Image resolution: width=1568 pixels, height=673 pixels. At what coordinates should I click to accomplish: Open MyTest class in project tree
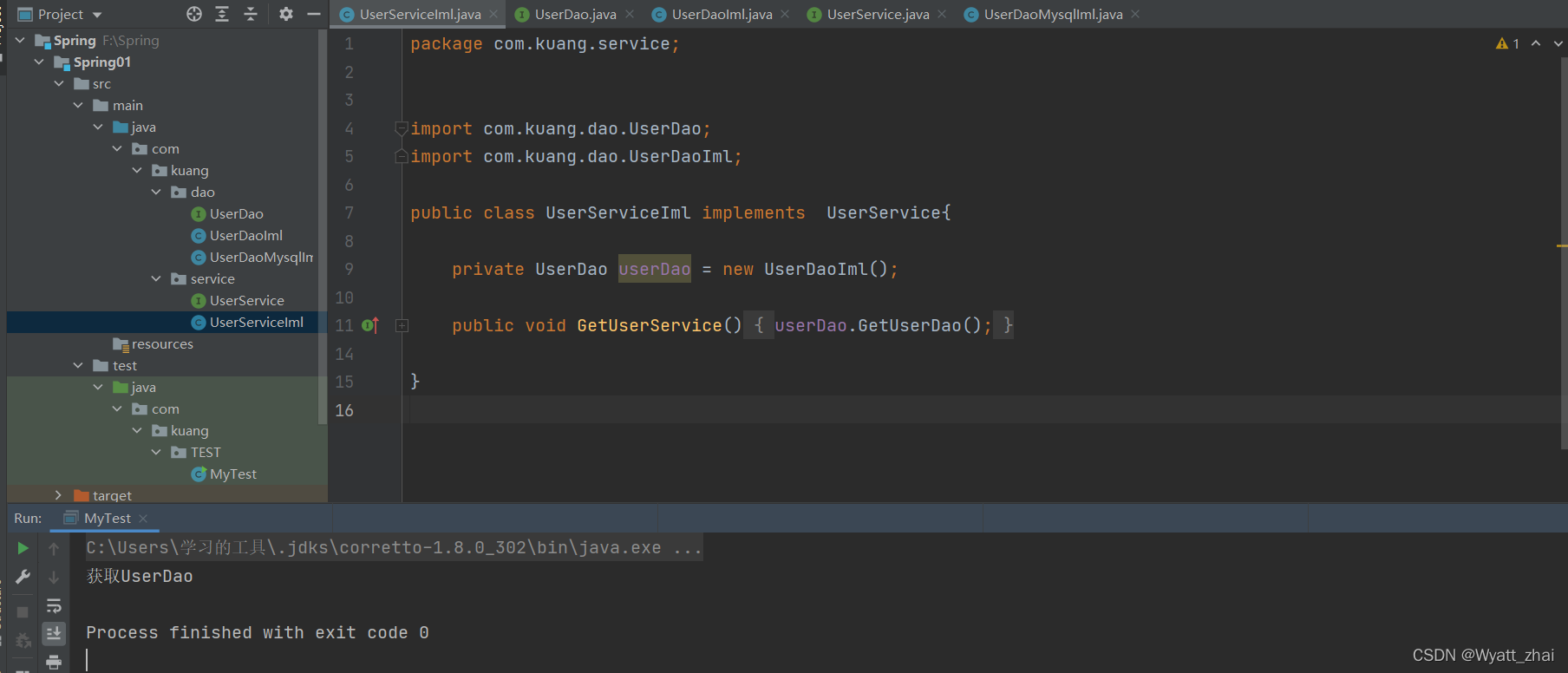[x=224, y=474]
